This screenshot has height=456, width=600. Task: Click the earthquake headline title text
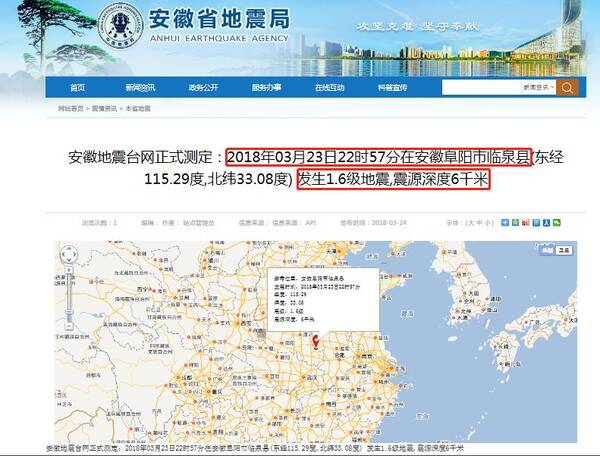coord(316,168)
